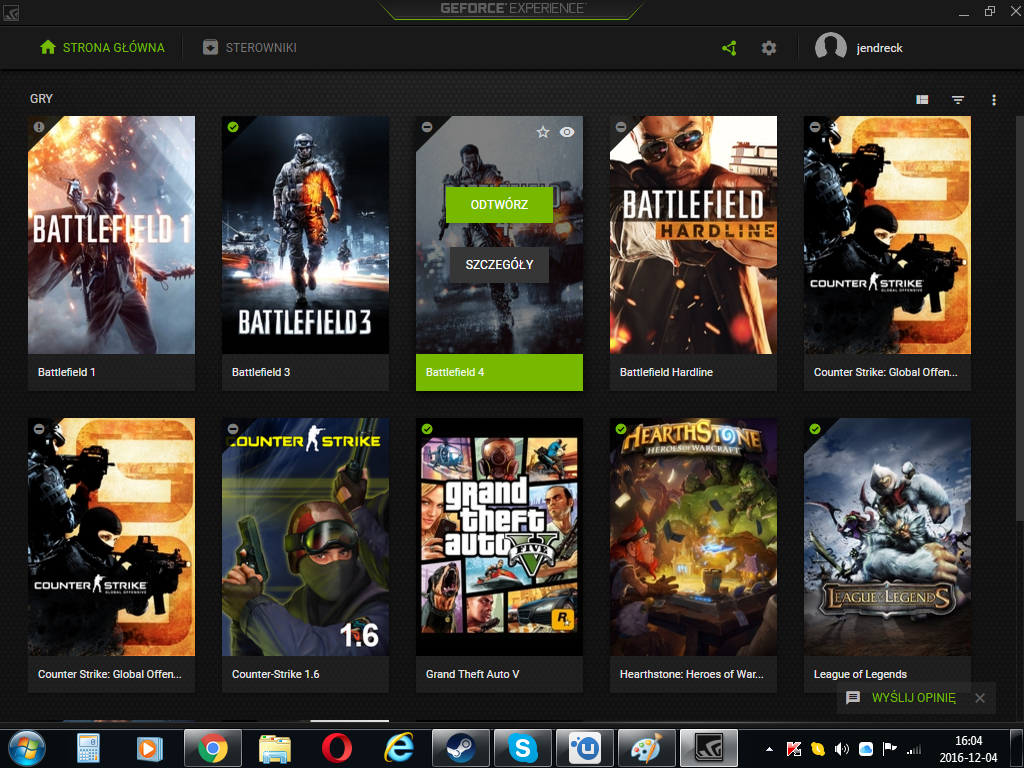
Task: Show hidden system tray icons
Action: pyautogui.click(x=769, y=749)
